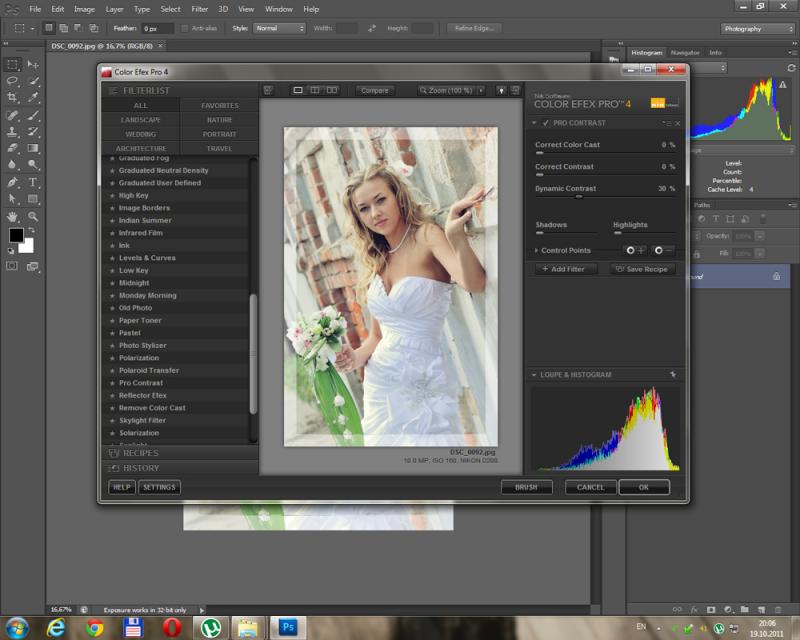Activate the Clone Stamp tool
The height and width of the screenshot is (640, 800).
coord(13,132)
